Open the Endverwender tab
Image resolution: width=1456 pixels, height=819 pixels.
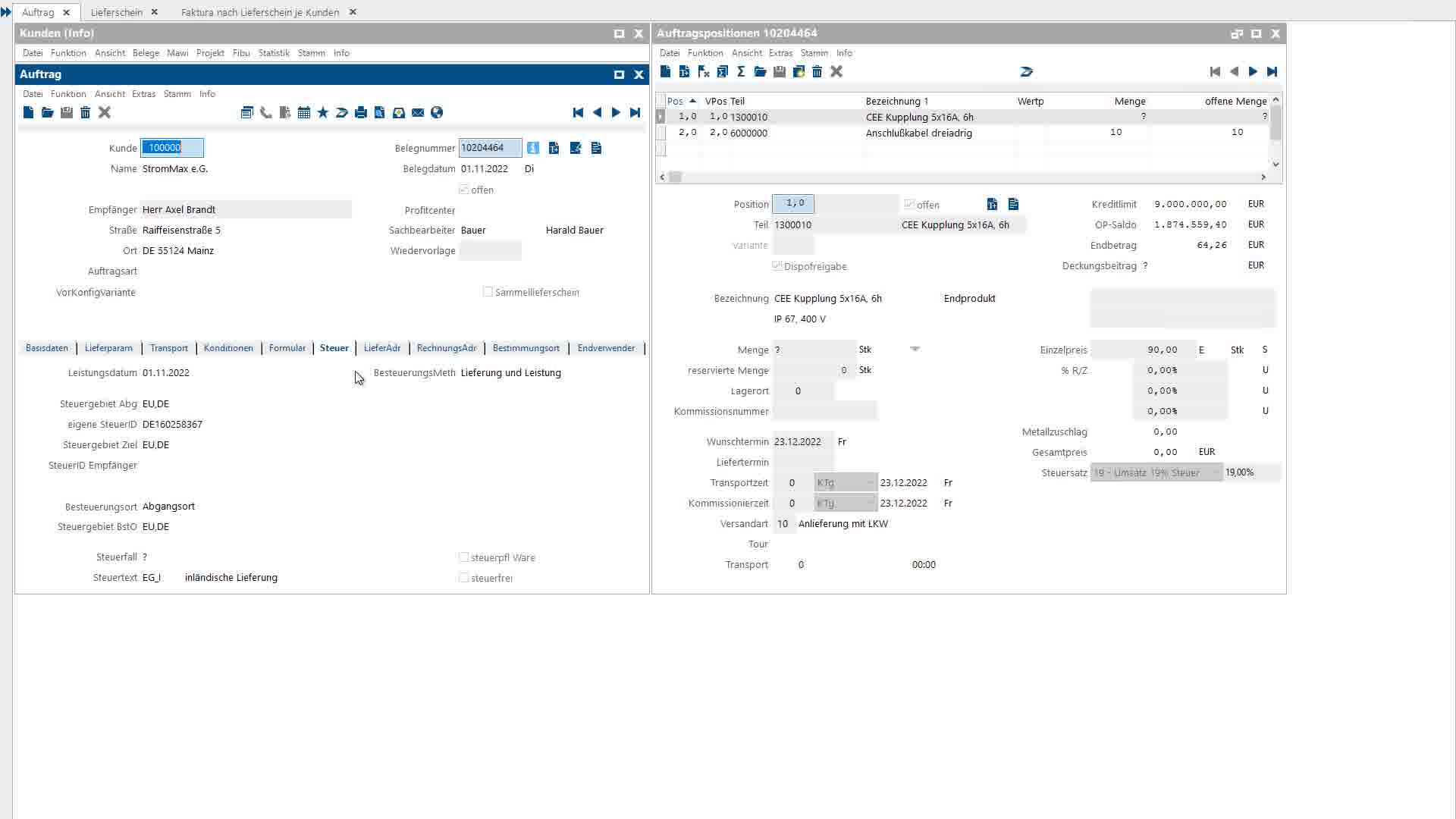(x=606, y=348)
